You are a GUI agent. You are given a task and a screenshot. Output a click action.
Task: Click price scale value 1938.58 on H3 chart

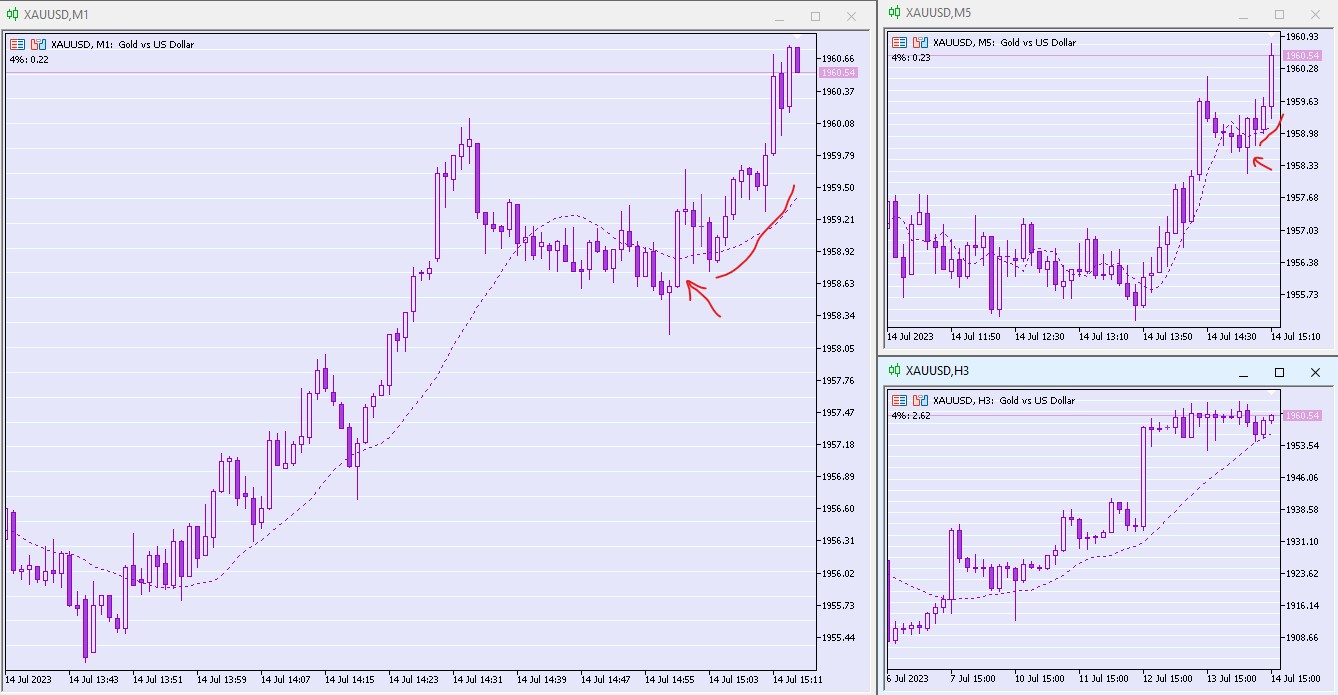click(1302, 510)
